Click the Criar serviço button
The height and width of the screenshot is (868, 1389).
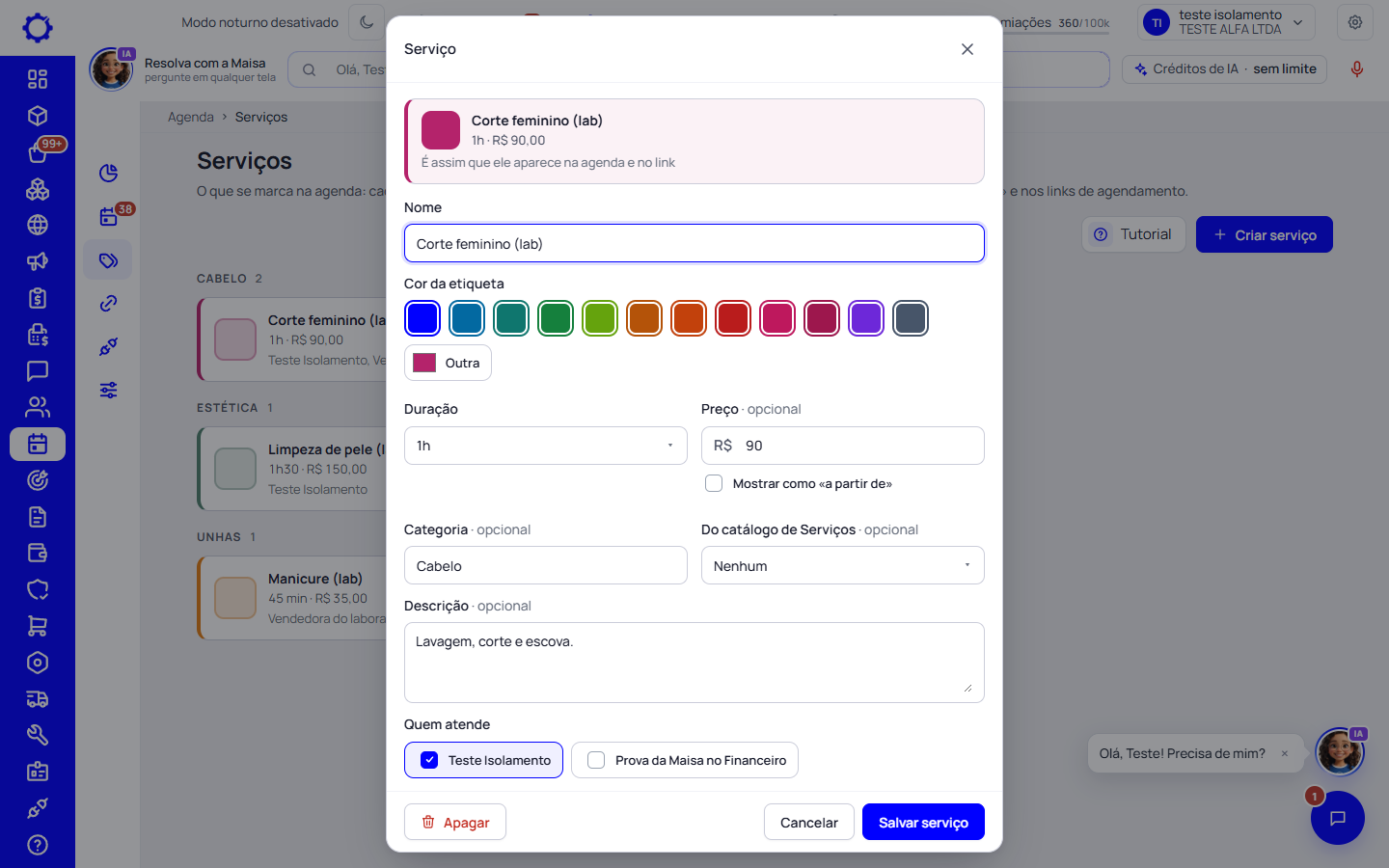click(1264, 234)
